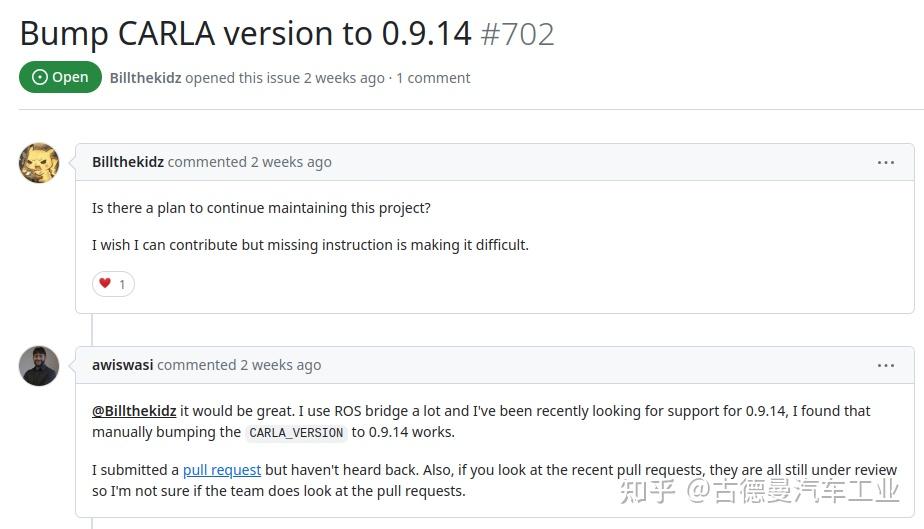Open Billthekidz profile from issue header
The height and width of the screenshot is (529, 924).
point(145,78)
